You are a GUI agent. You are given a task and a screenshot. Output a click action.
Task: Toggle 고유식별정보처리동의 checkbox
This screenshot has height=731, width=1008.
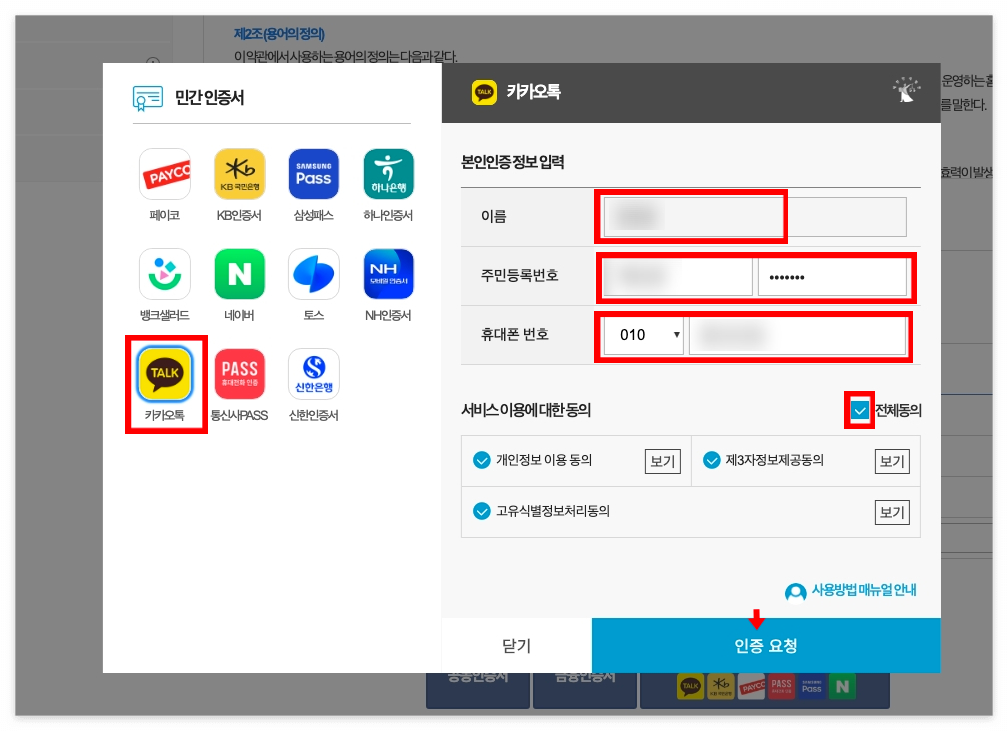click(482, 511)
